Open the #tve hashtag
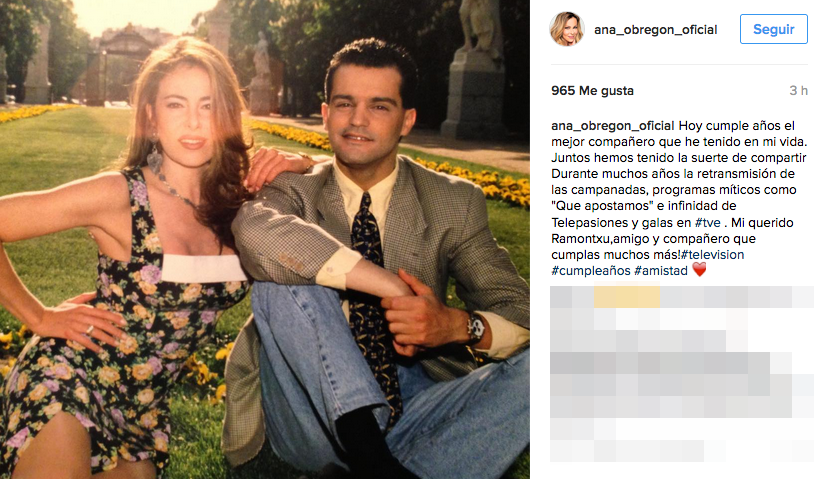The width and height of the screenshot is (827, 479). [708, 223]
